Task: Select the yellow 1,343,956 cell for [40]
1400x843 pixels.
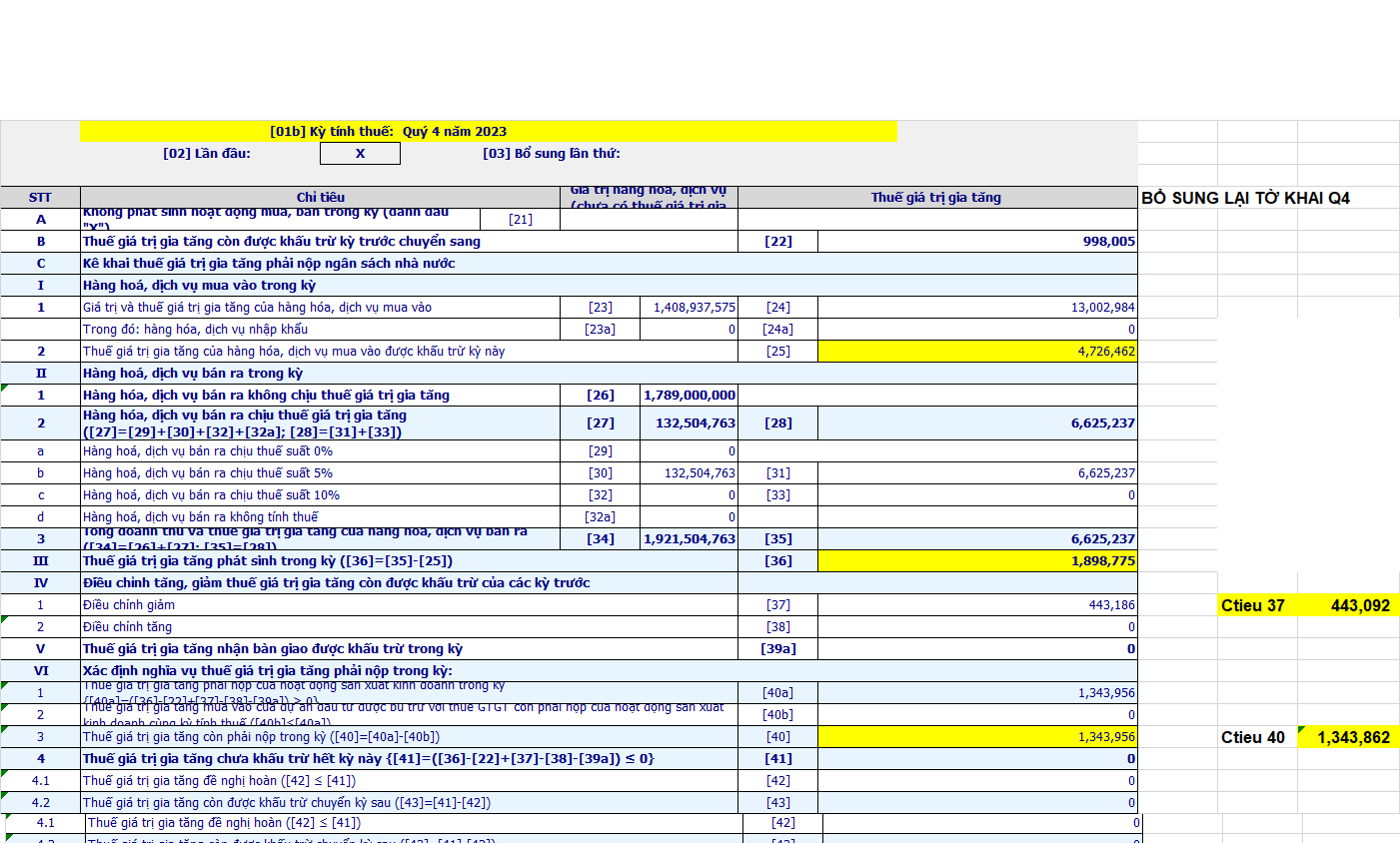Action: click(x=977, y=737)
